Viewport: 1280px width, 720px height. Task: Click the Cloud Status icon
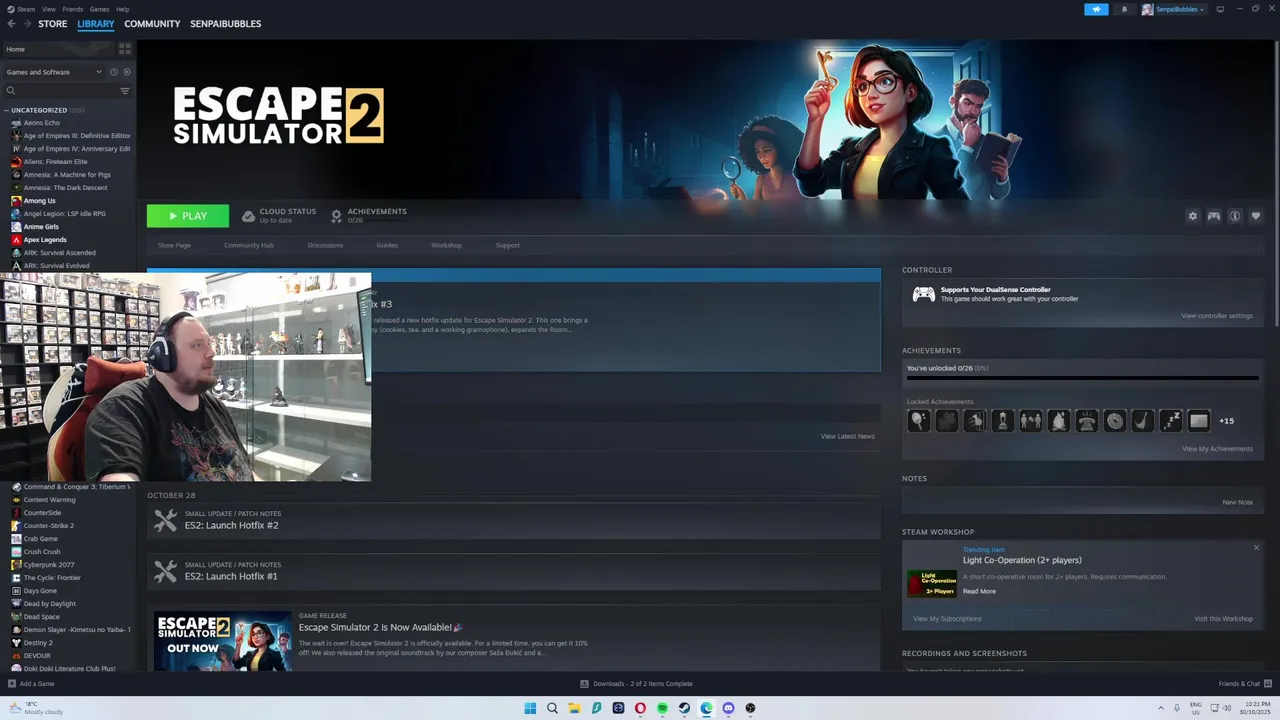tap(248, 216)
